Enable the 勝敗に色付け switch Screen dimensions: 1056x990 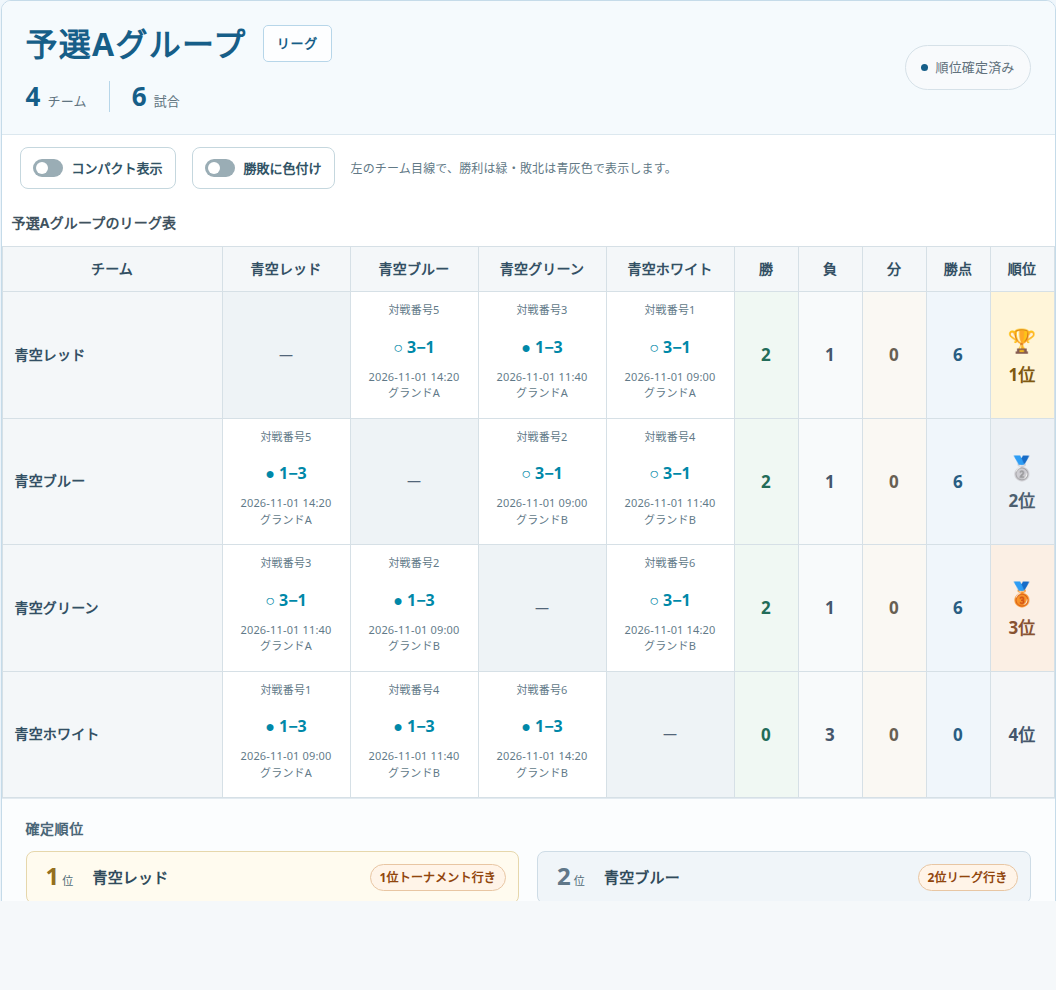point(220,168)
